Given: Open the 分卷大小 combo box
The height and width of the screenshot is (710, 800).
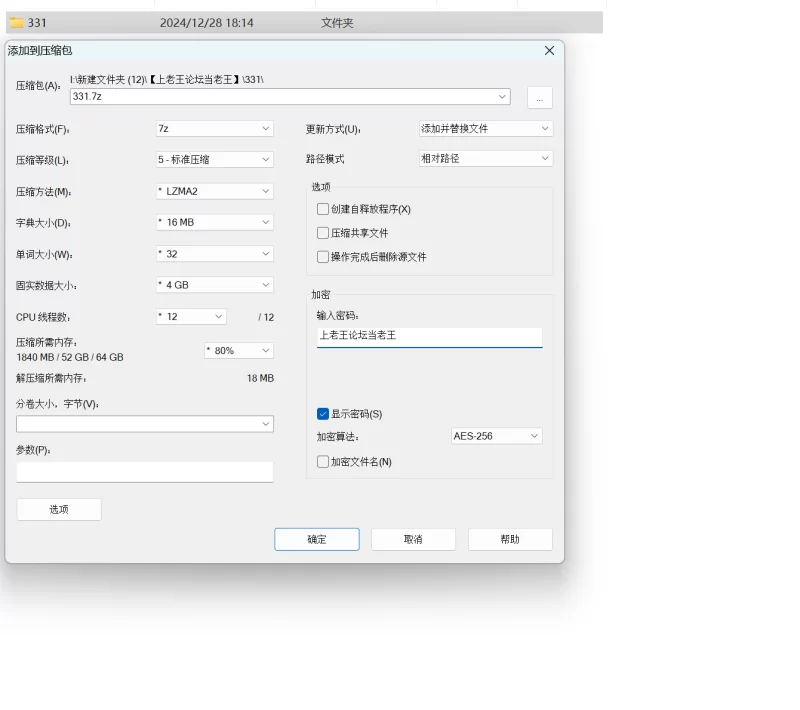Looking at the screenshot, I should (145, 424).
